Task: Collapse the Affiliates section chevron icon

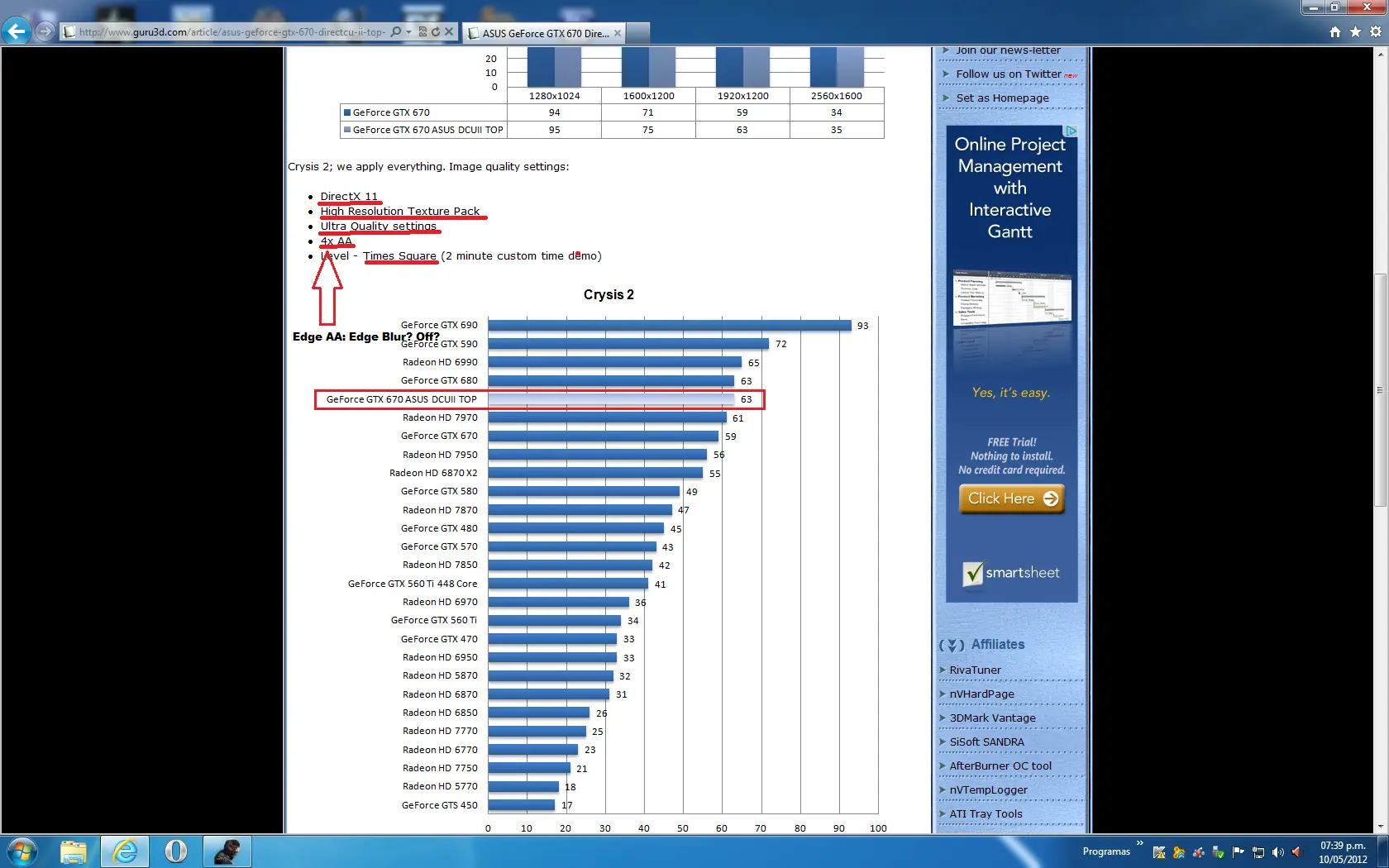Action: (x=952, y=645)
